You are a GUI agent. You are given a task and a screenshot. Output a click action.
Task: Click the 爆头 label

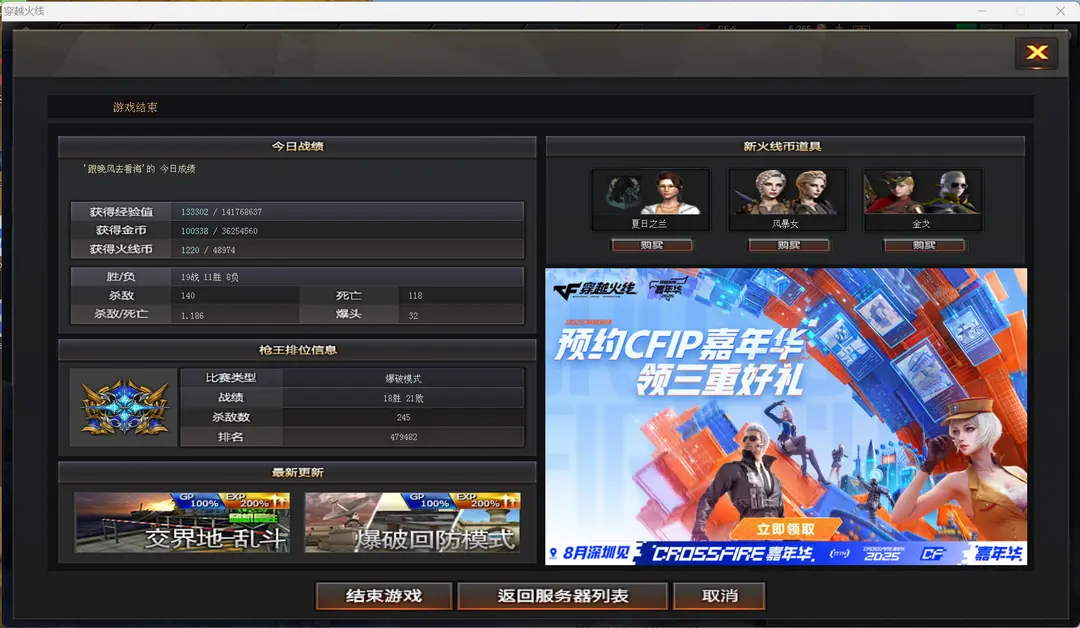349,315
